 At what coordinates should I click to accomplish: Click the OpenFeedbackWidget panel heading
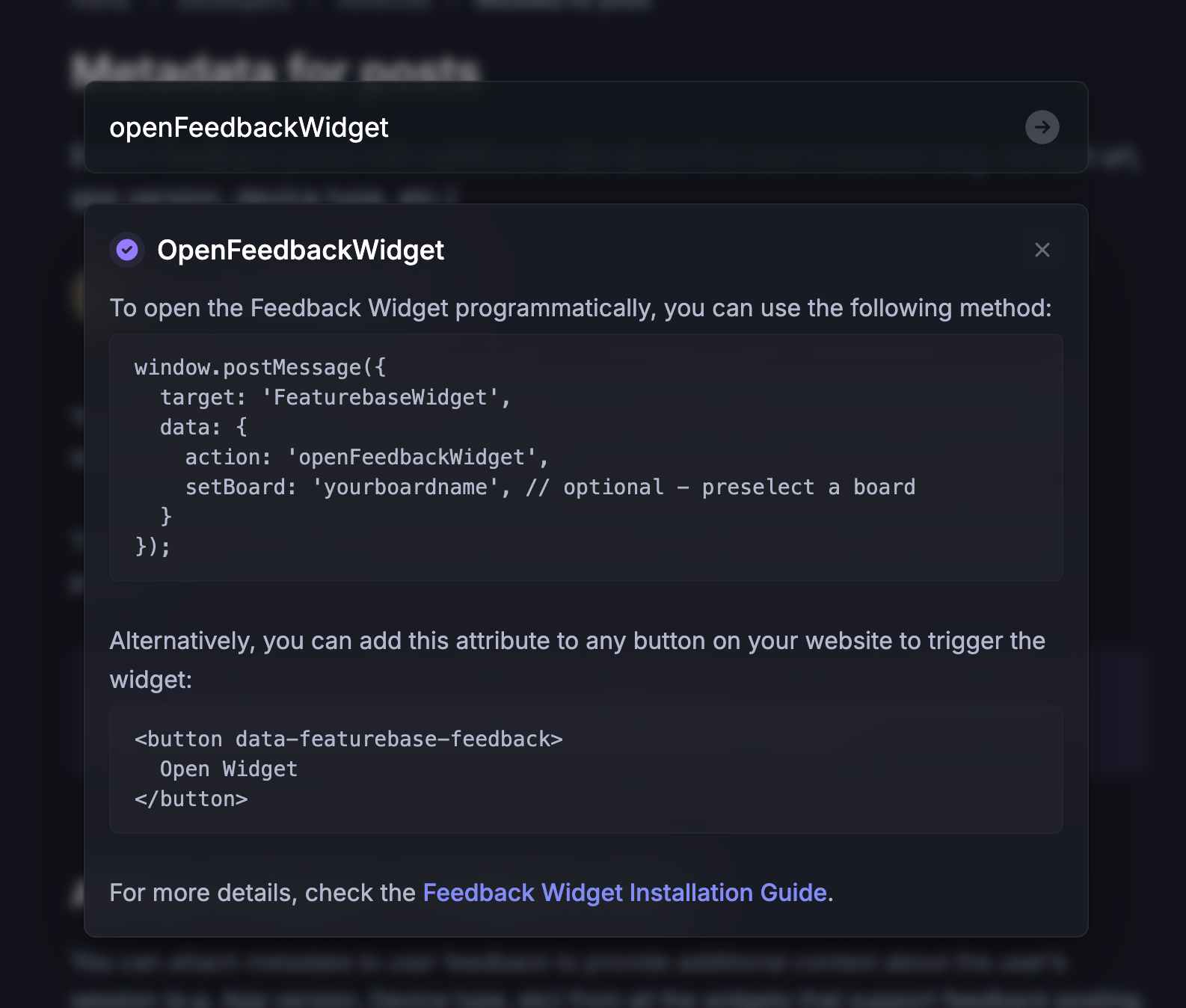301,251
